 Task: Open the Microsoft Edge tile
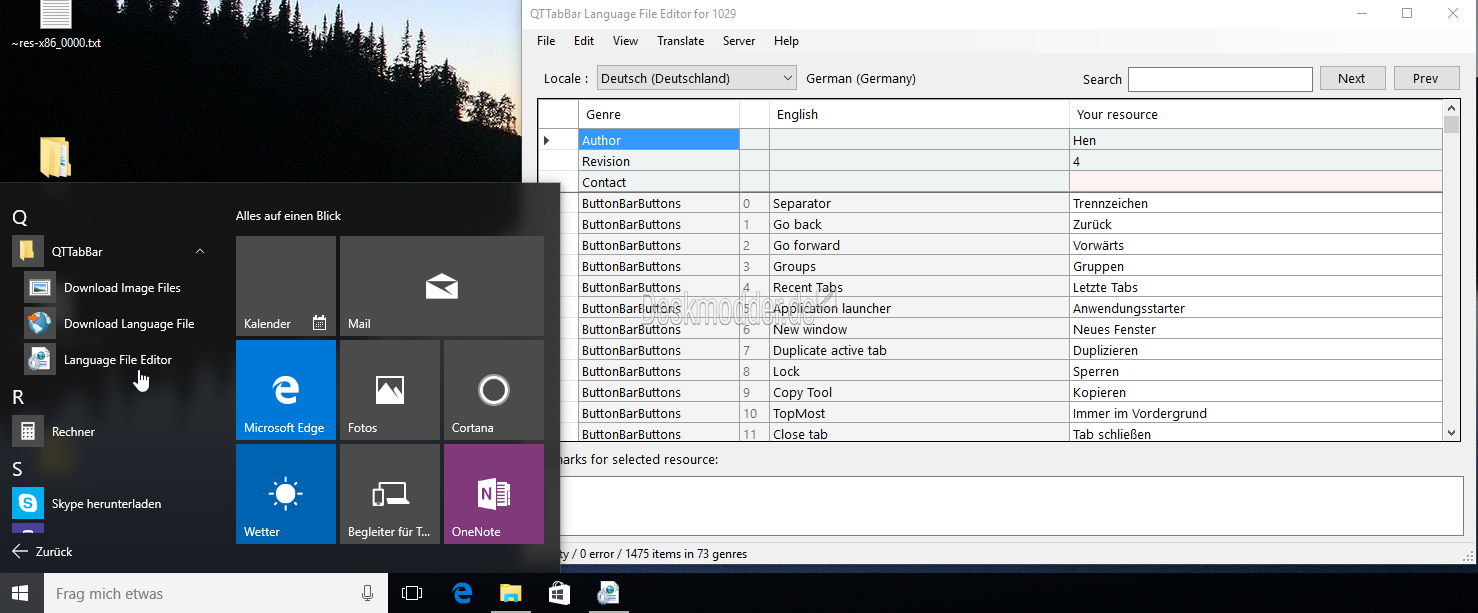[286, 390]
